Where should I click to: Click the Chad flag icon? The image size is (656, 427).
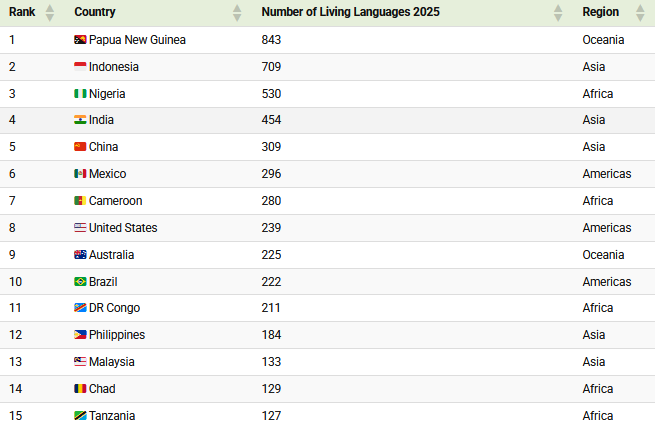[x=80, y=389]
